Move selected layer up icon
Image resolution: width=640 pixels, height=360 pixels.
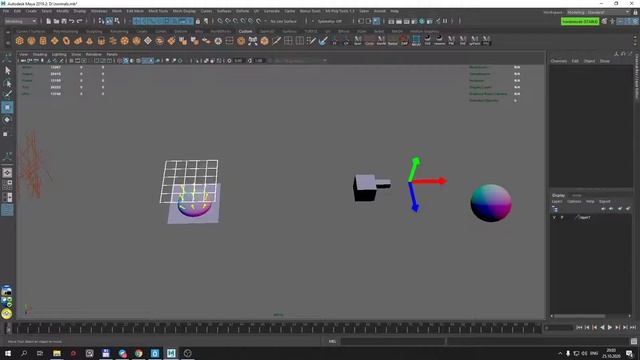coord(603,209)
